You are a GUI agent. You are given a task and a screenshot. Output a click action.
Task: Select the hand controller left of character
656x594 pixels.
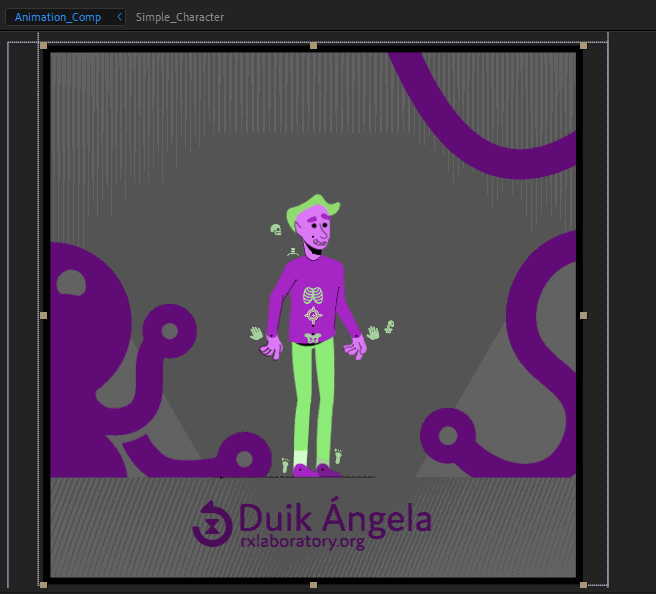[x=256, y=333]
